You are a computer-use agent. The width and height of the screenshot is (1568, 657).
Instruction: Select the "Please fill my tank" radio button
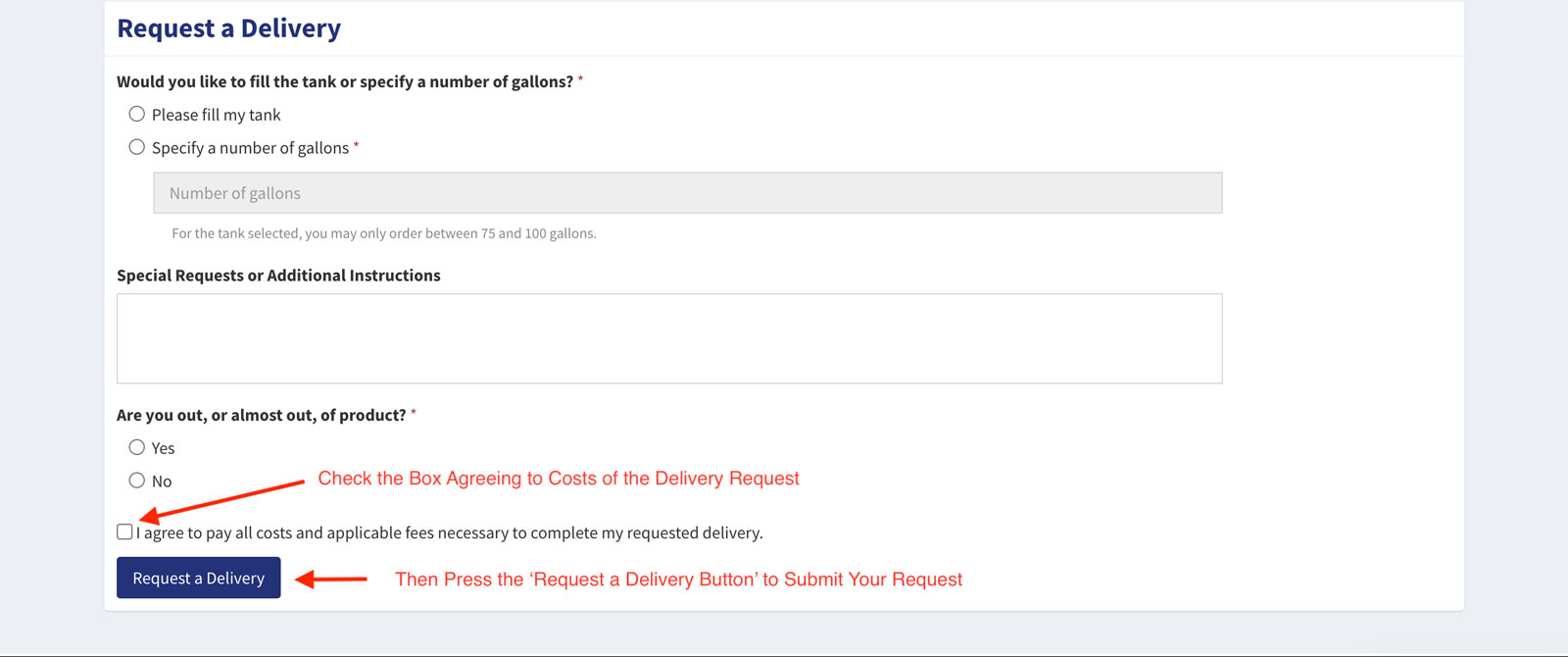click(x=136, y=114)
